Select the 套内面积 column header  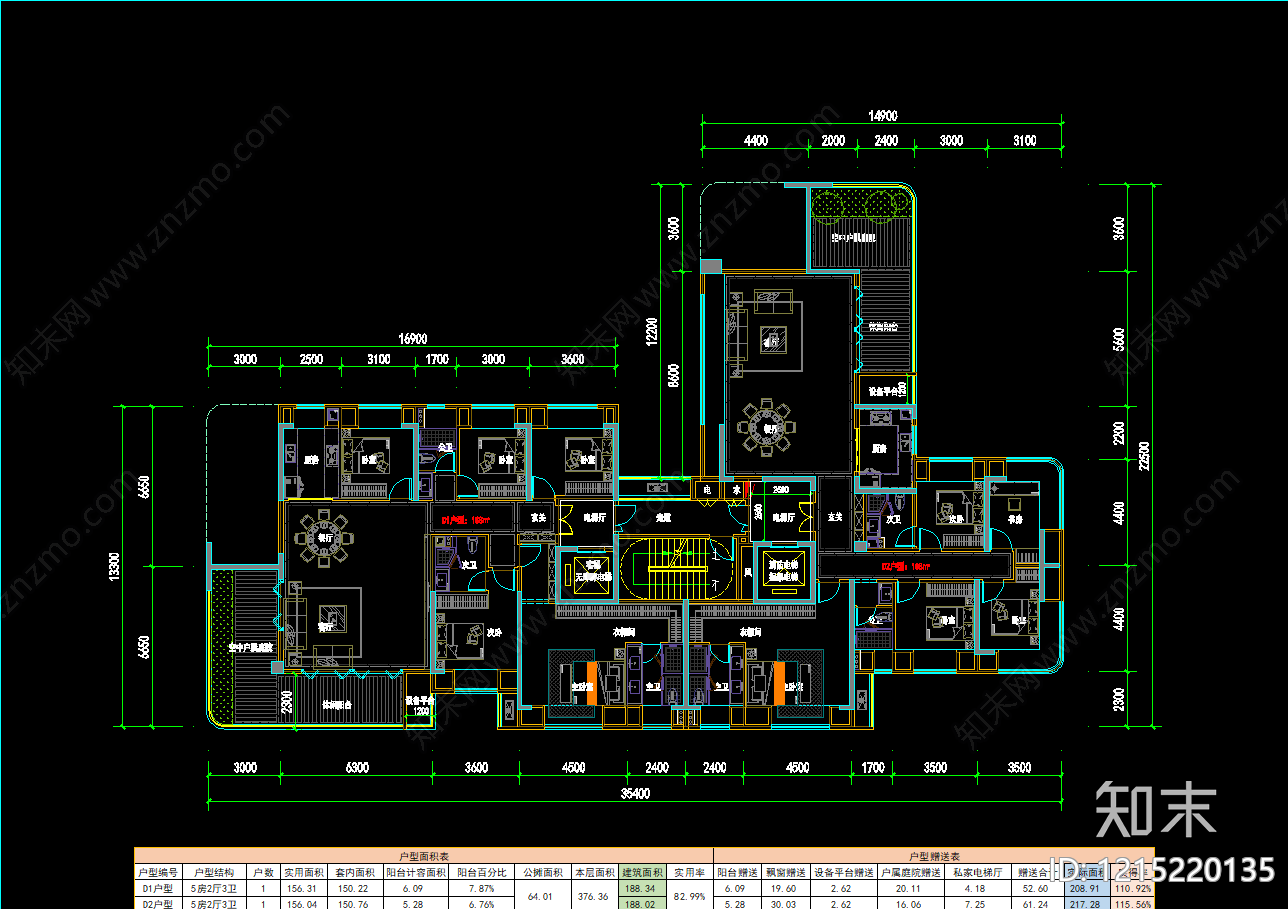coord(354,872)
